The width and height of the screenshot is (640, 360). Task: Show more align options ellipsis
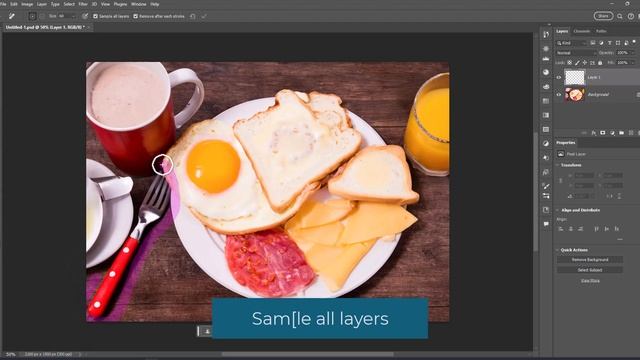point(620,240)
